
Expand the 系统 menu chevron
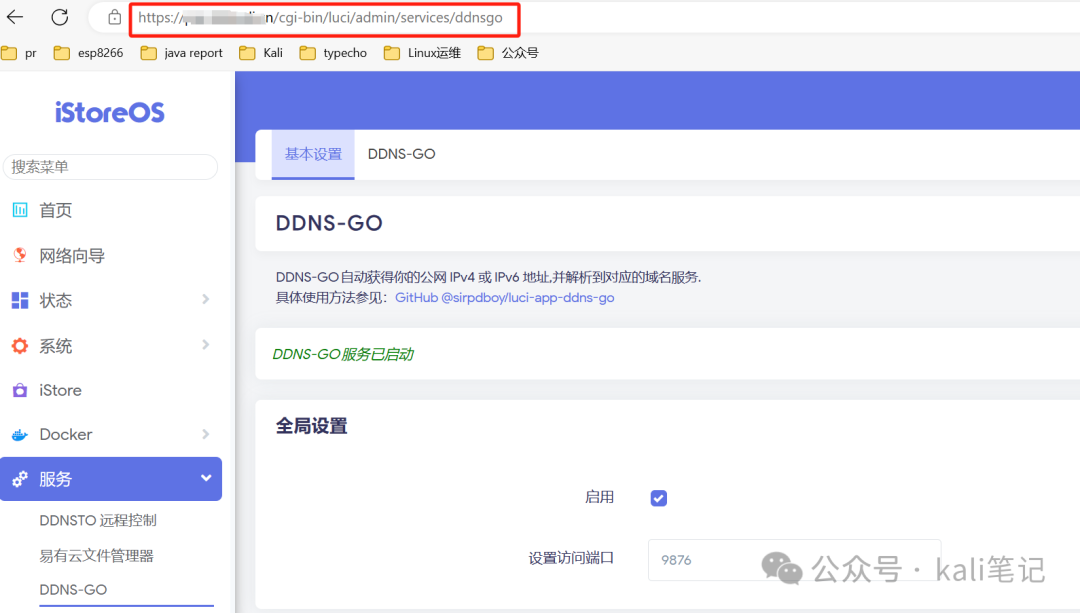[205, 344]
